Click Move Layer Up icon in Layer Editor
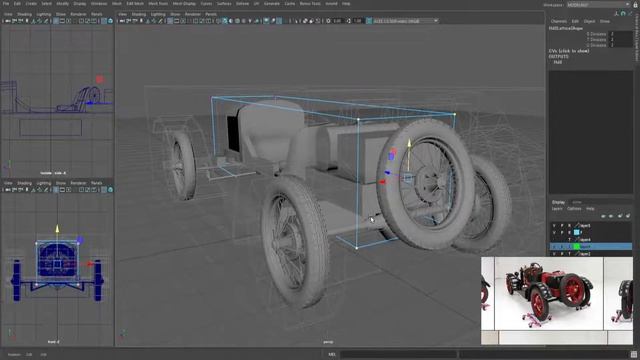 click(603, 216)
